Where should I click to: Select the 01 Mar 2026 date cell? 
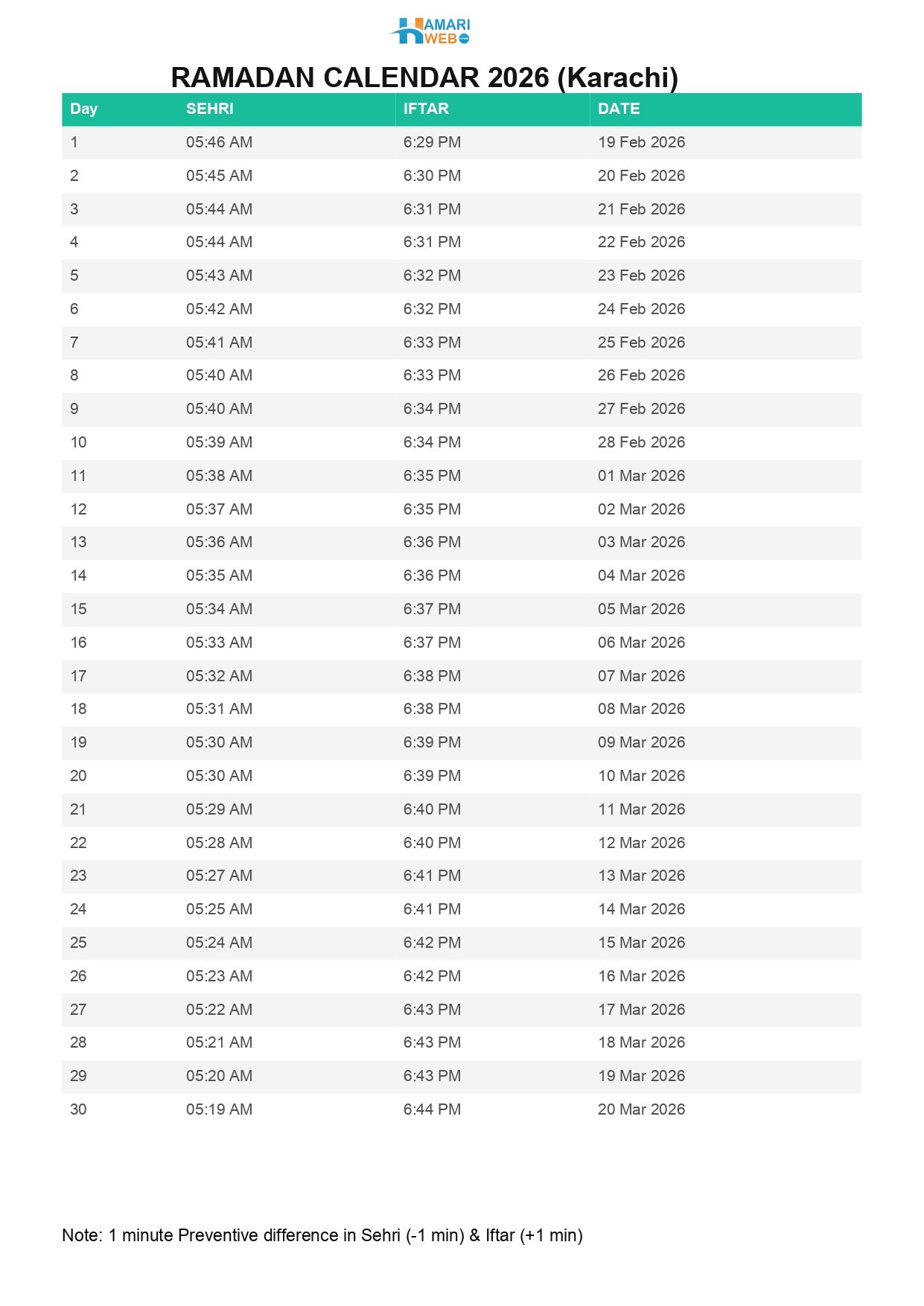point(641,476)
